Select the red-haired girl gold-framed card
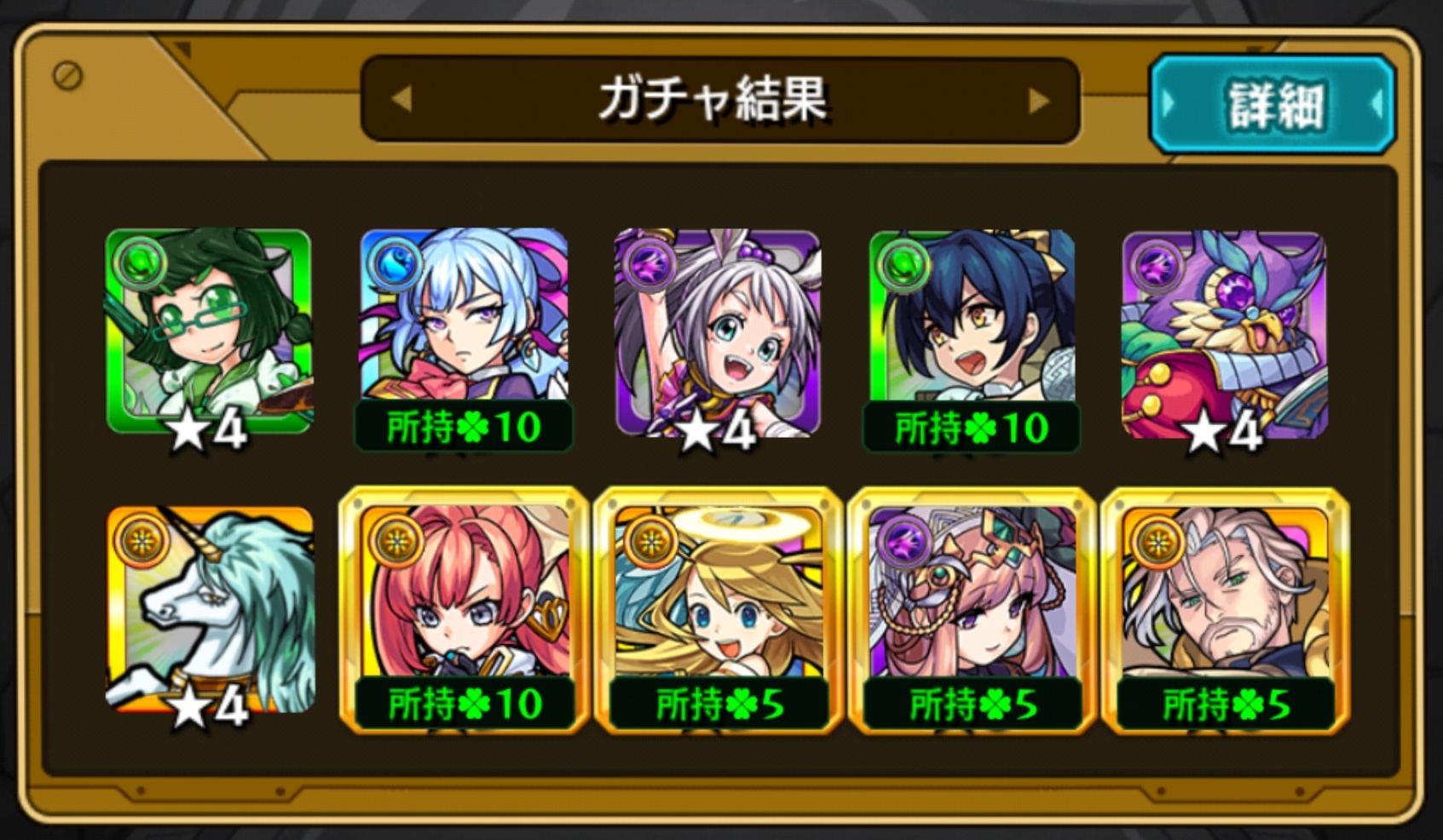 [x=465, y=609]
